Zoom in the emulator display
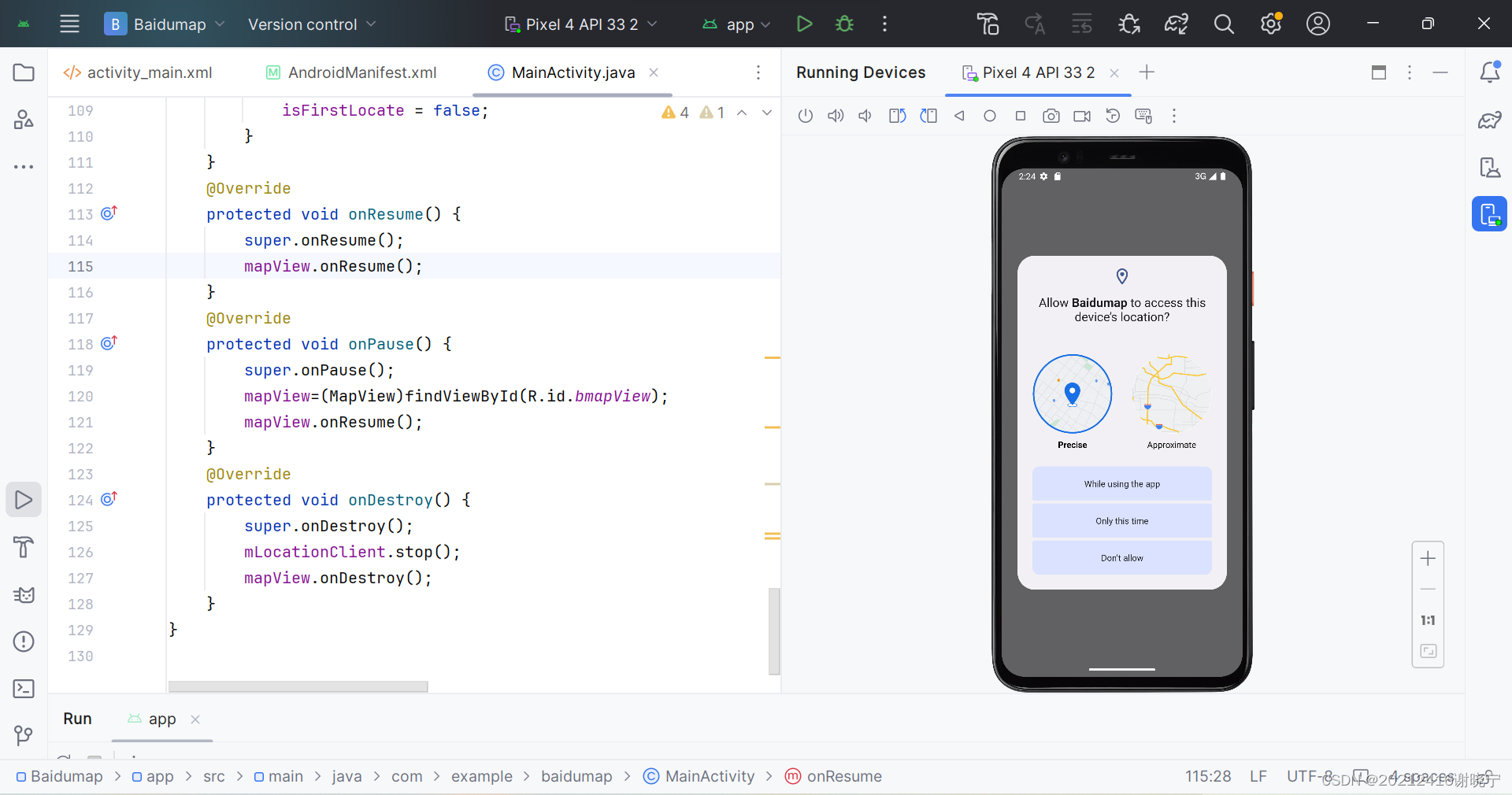Viewport: 1512px width, 795px height. coord(1428,559)
